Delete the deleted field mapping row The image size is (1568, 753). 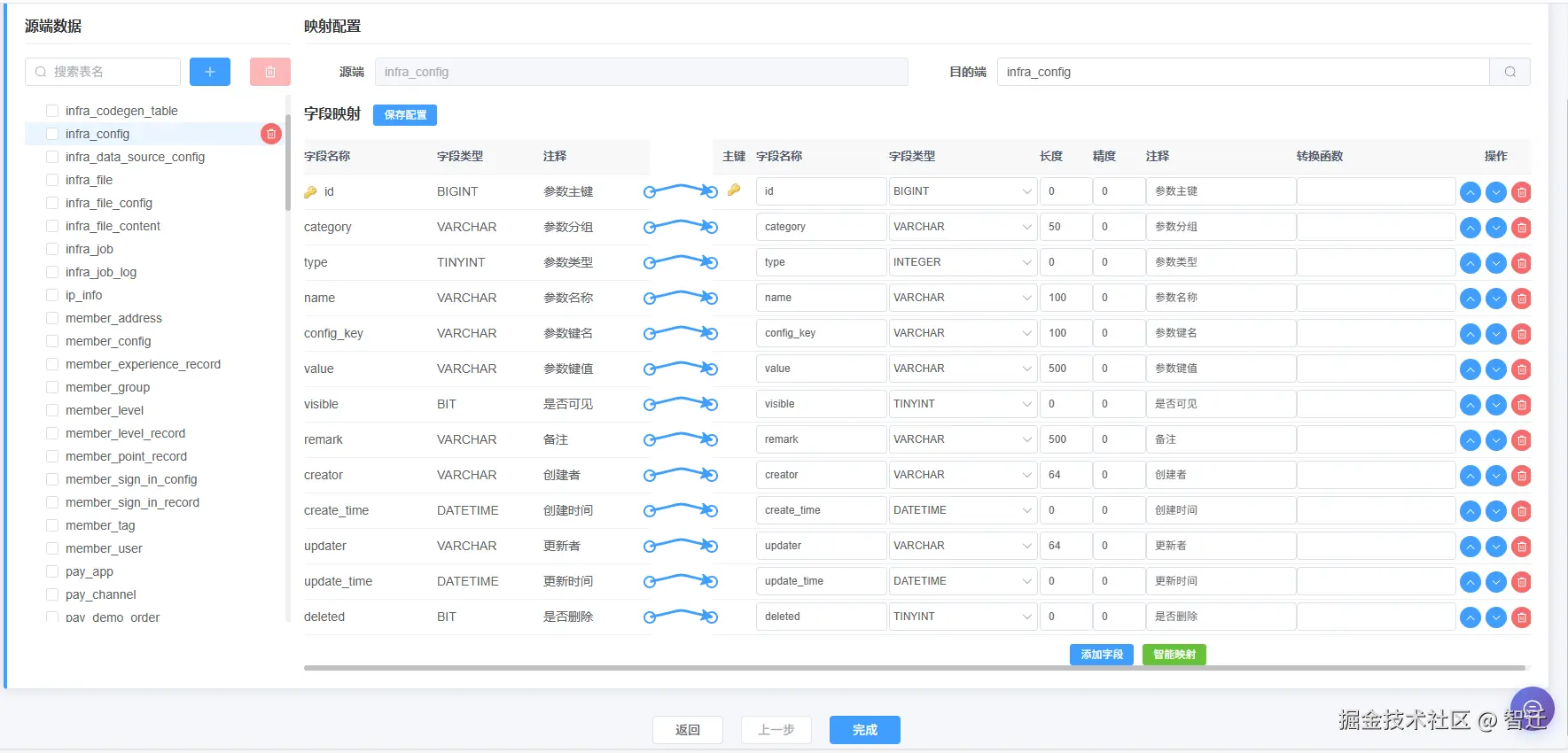1522,617
